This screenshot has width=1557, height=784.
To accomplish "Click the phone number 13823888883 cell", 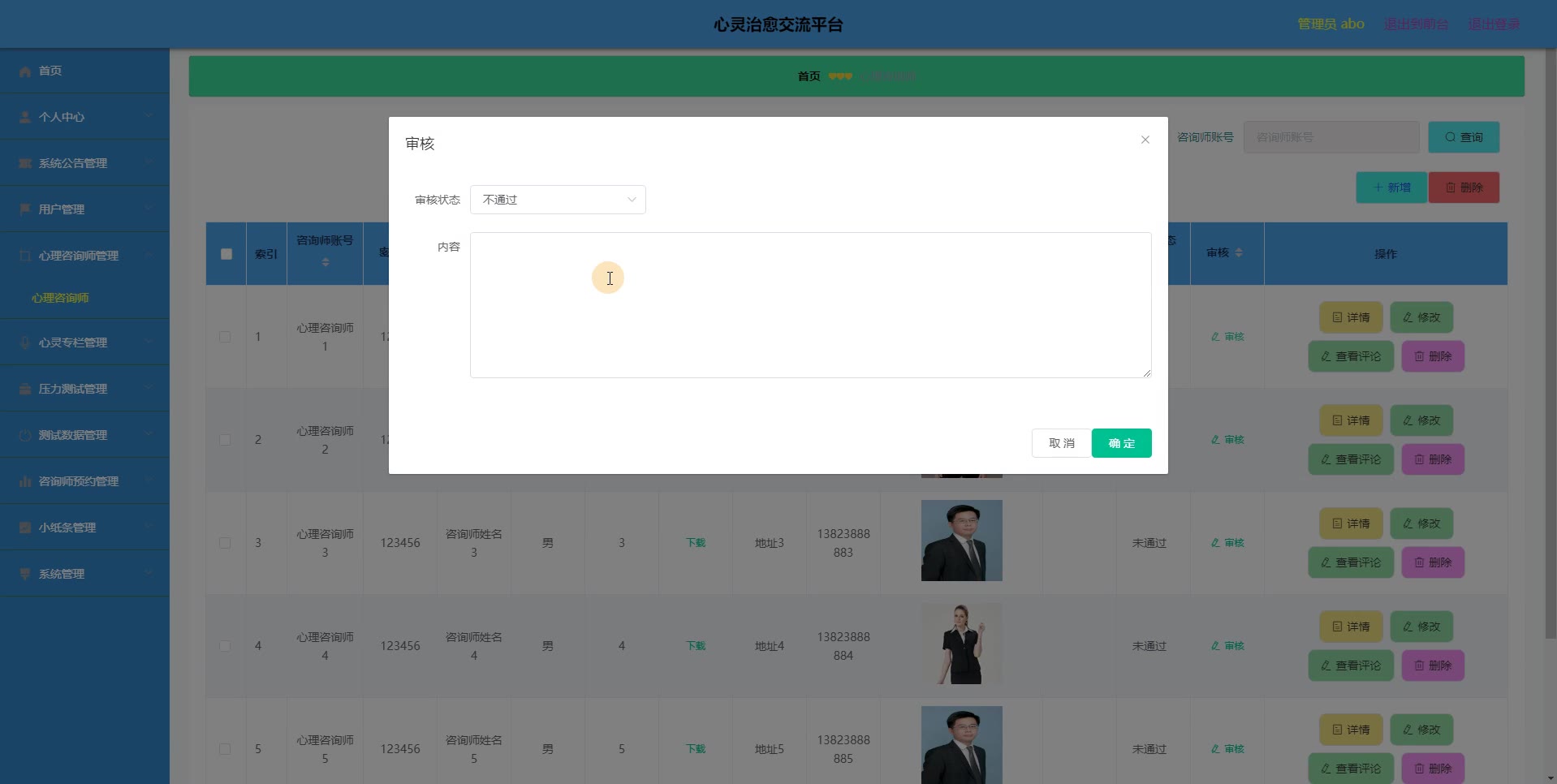I will (x=843, y=543).
